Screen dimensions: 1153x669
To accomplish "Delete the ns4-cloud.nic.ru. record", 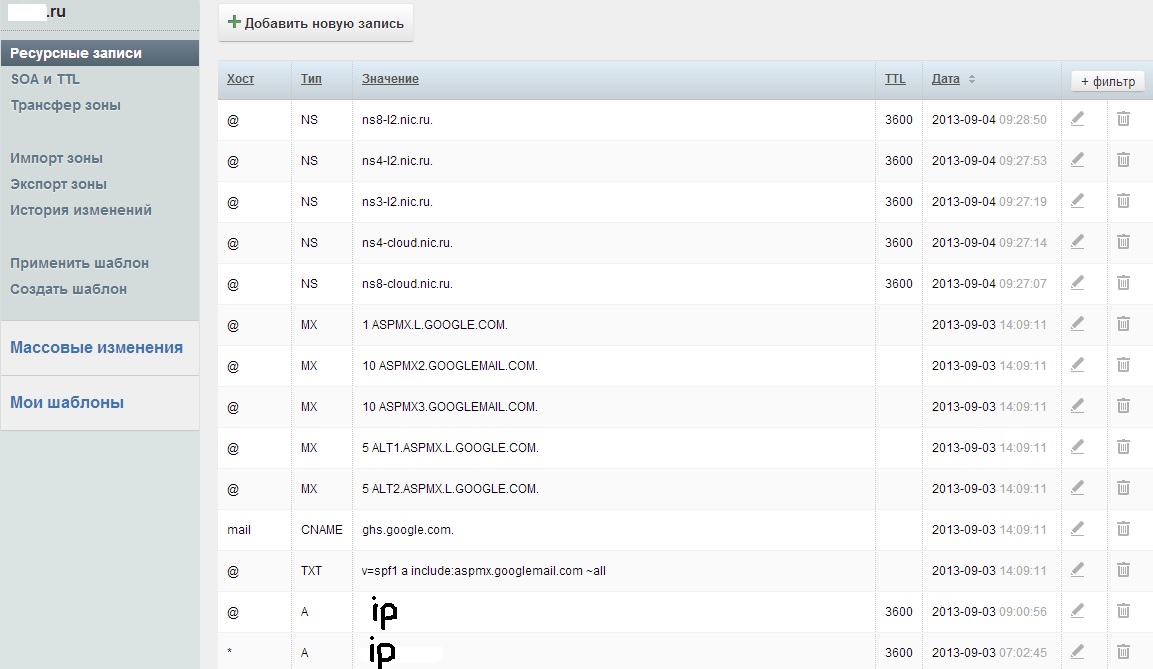I will coord(1123,242).
